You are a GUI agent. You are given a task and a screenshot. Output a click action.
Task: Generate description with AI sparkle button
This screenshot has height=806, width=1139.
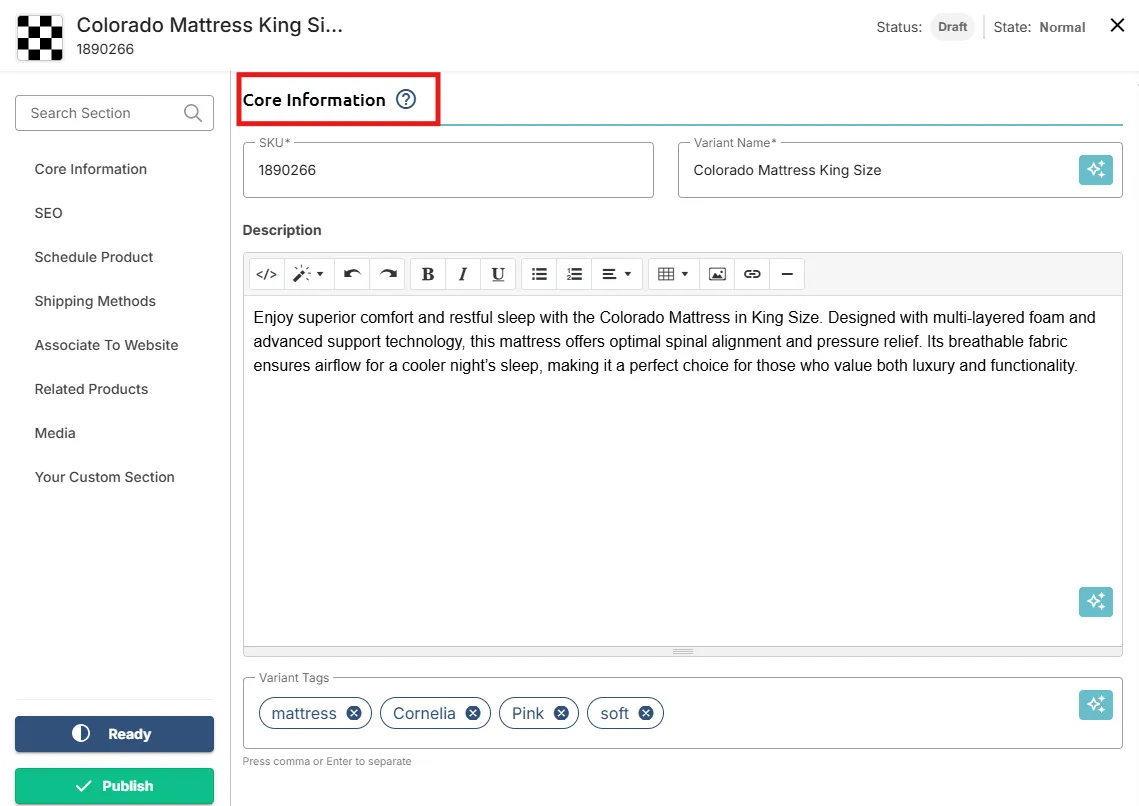click(x=1095, y=601)
